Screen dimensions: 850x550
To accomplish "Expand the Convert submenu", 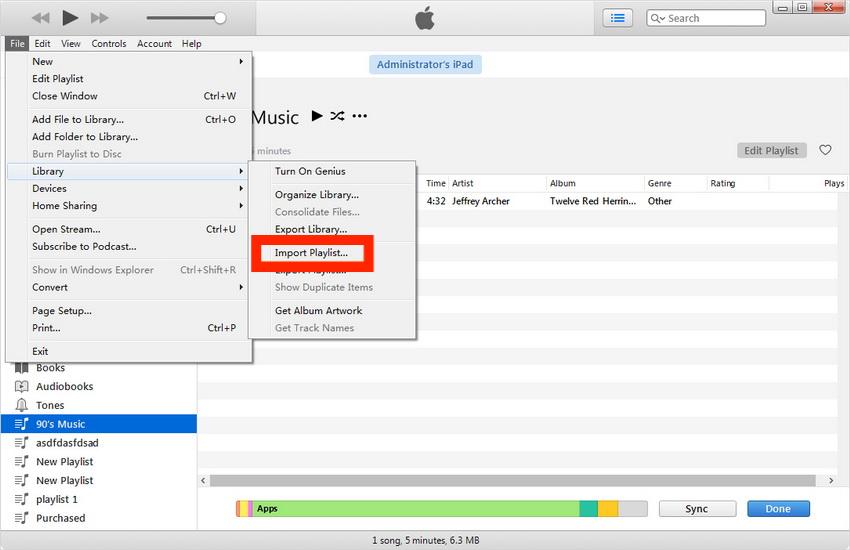I will [x=129, y=287].
